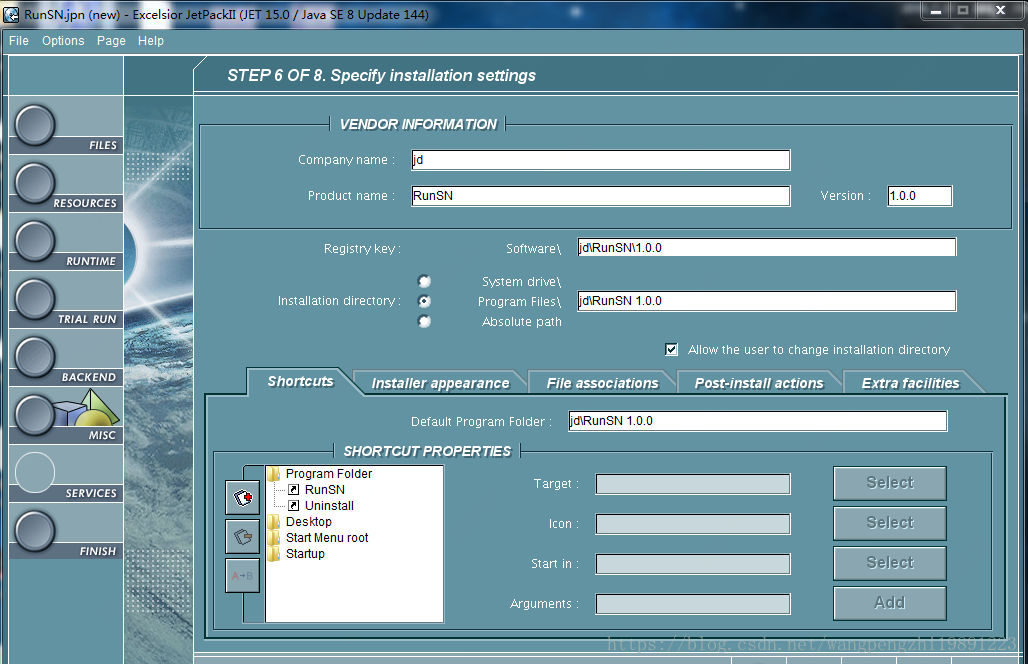
Task: Switch to the Extra facilities tab
Action: coord(910,383)
